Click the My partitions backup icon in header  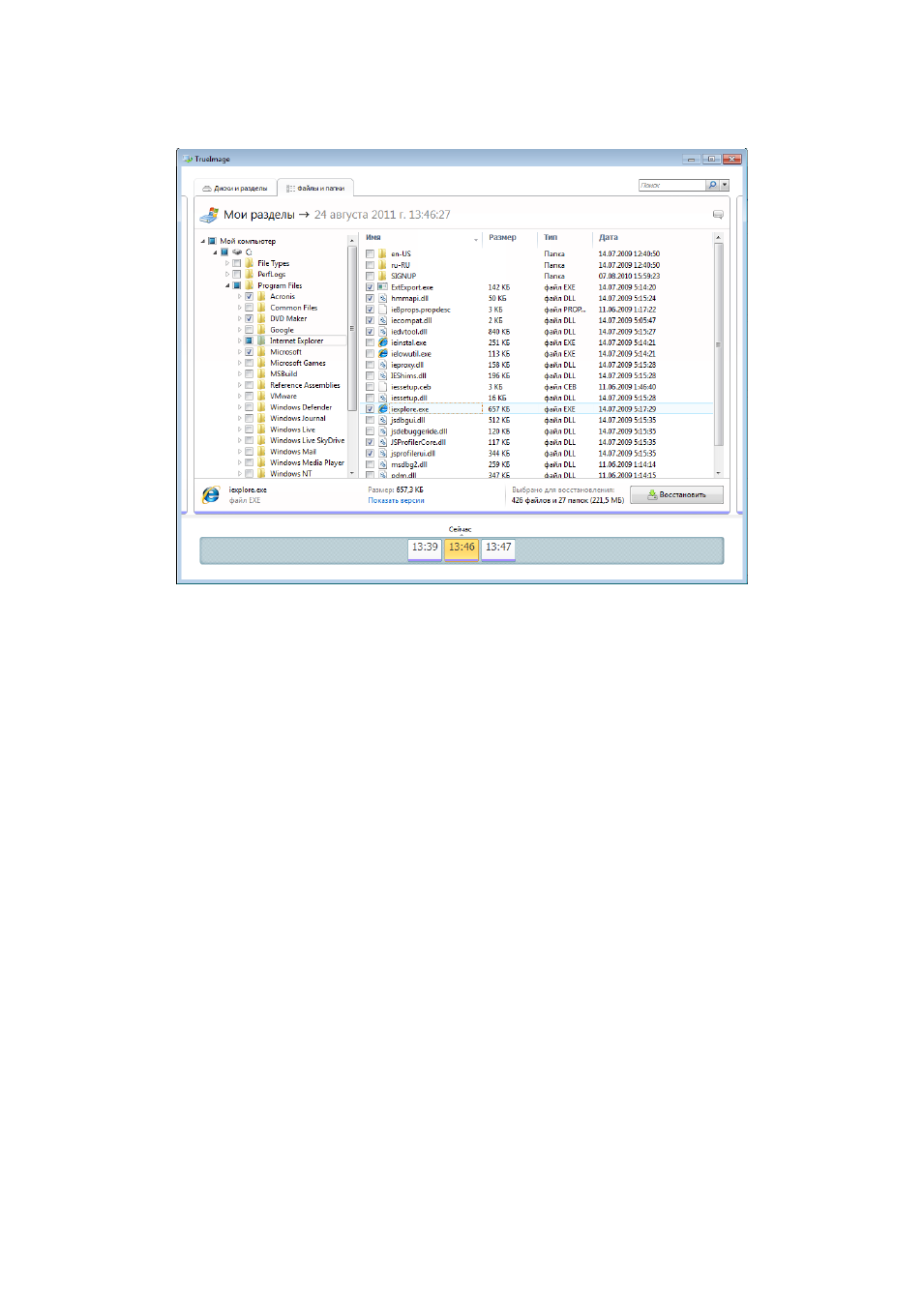[209, 215]
